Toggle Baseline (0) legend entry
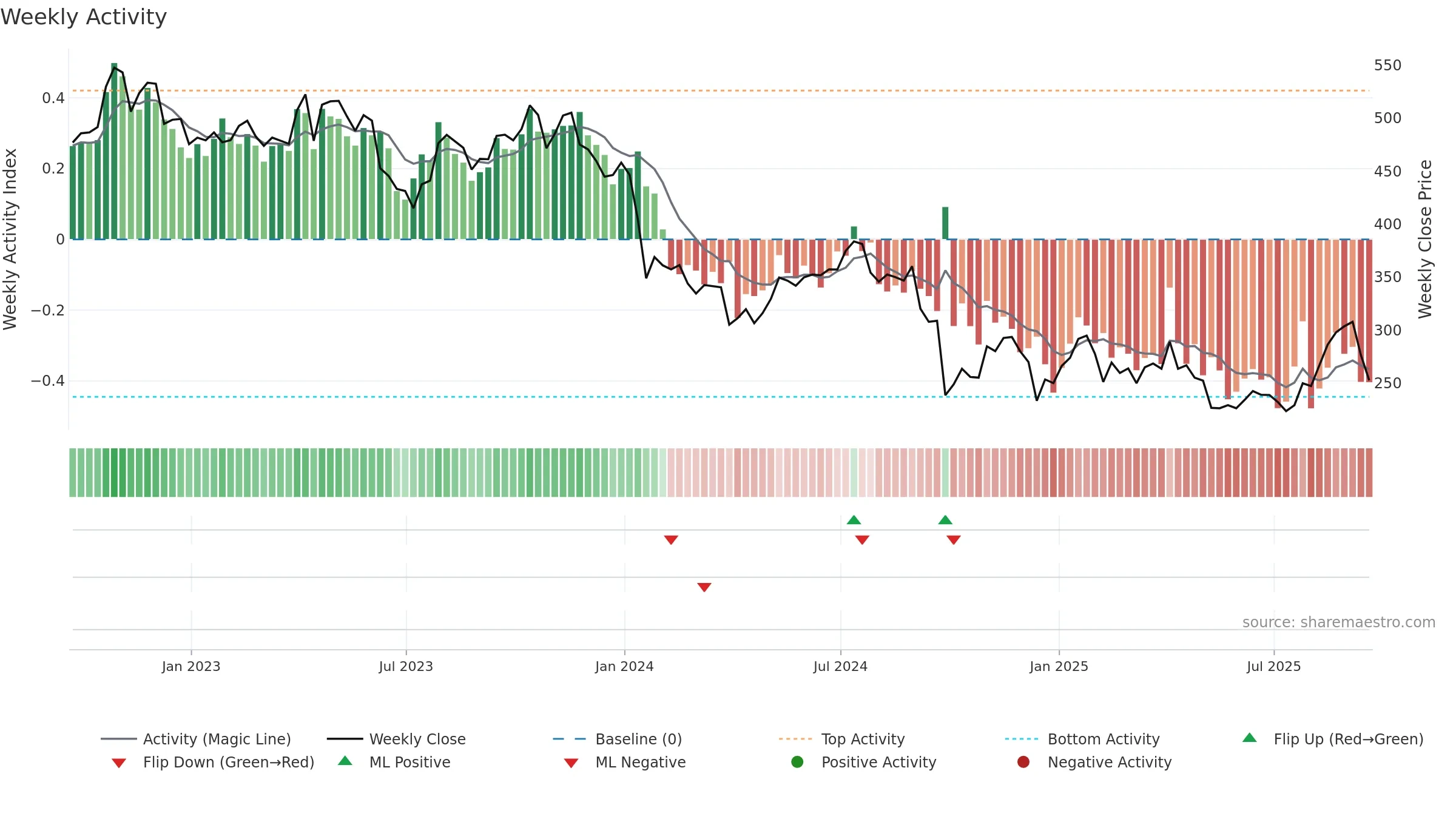This screenshot has height=819, width=1456. tap(618, 739)
